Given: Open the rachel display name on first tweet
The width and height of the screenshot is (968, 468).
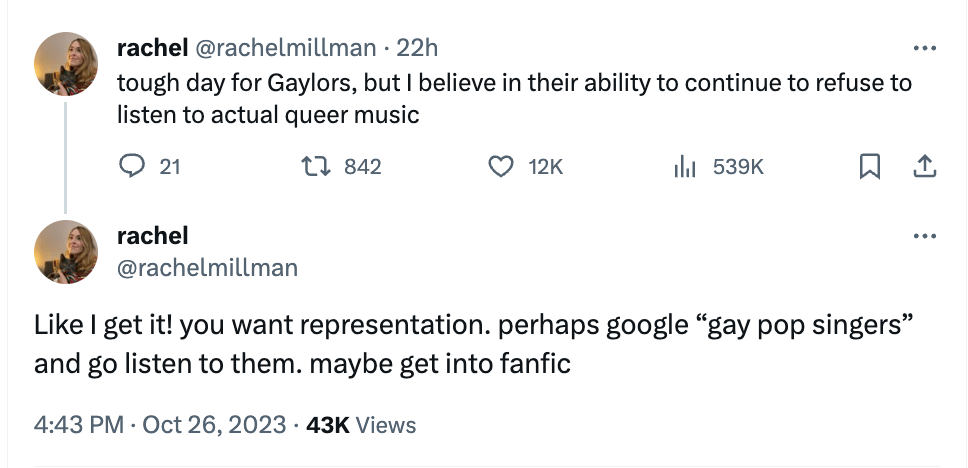Looking at the screenshot, I should pyautogui.click(x=152, y=47).
